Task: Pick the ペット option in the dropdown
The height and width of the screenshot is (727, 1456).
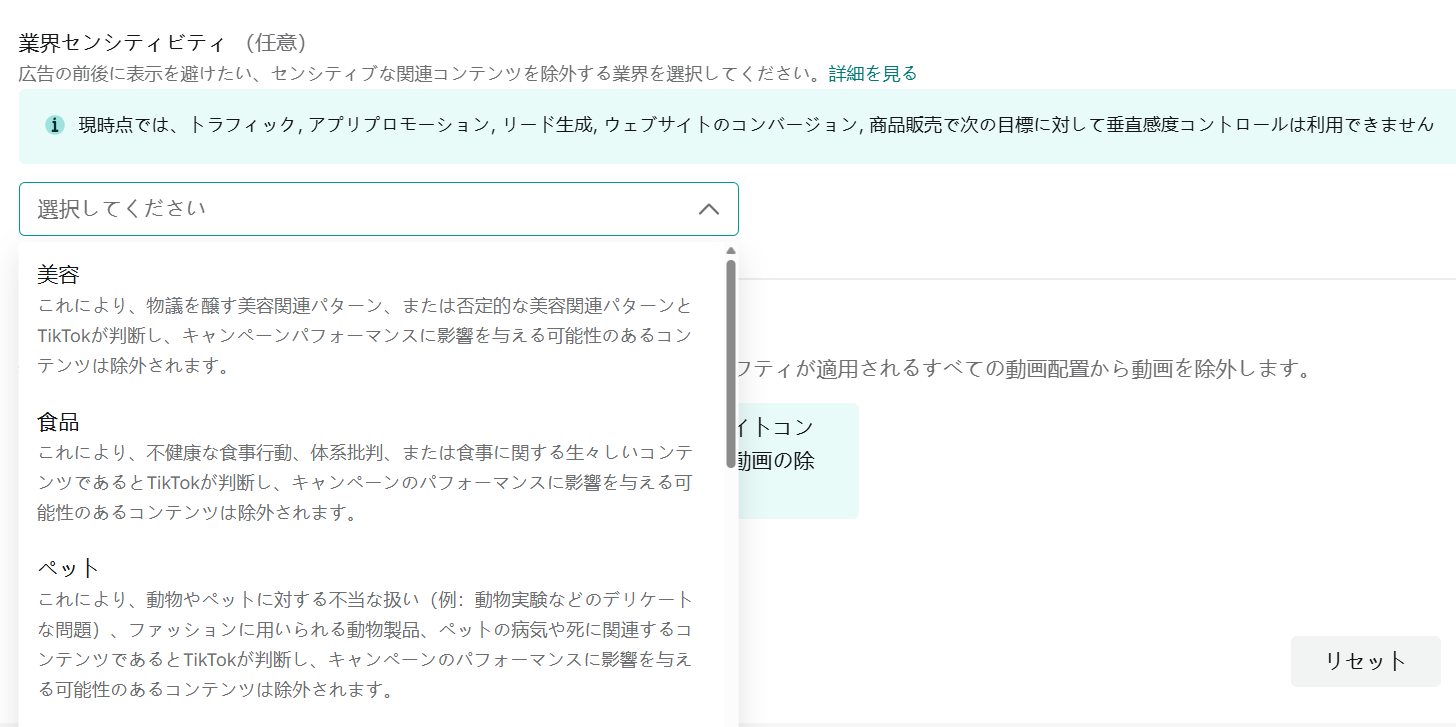Action: pos(69,568)
